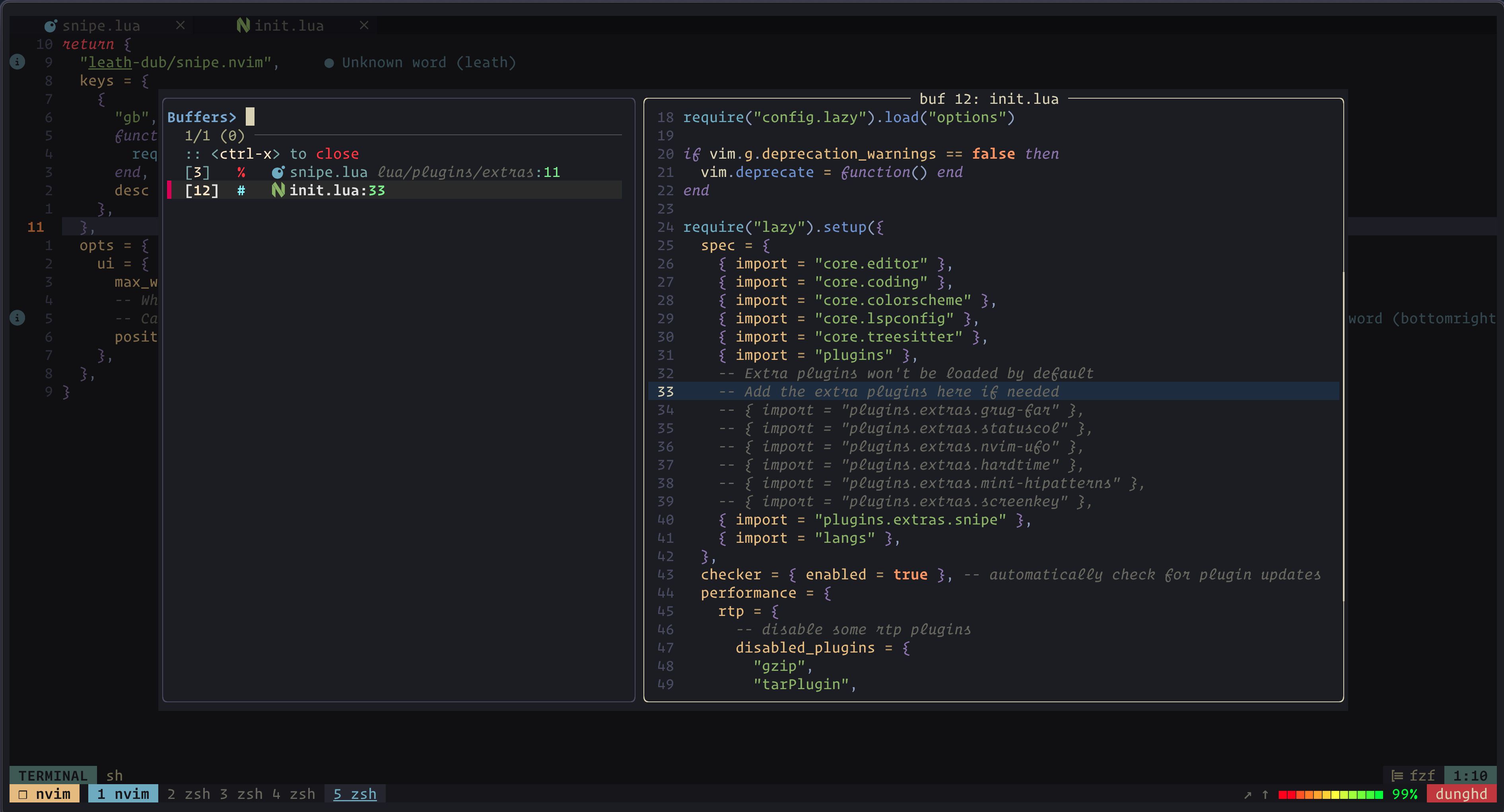Switch to tmux window 4 zsh

point(293,794)
